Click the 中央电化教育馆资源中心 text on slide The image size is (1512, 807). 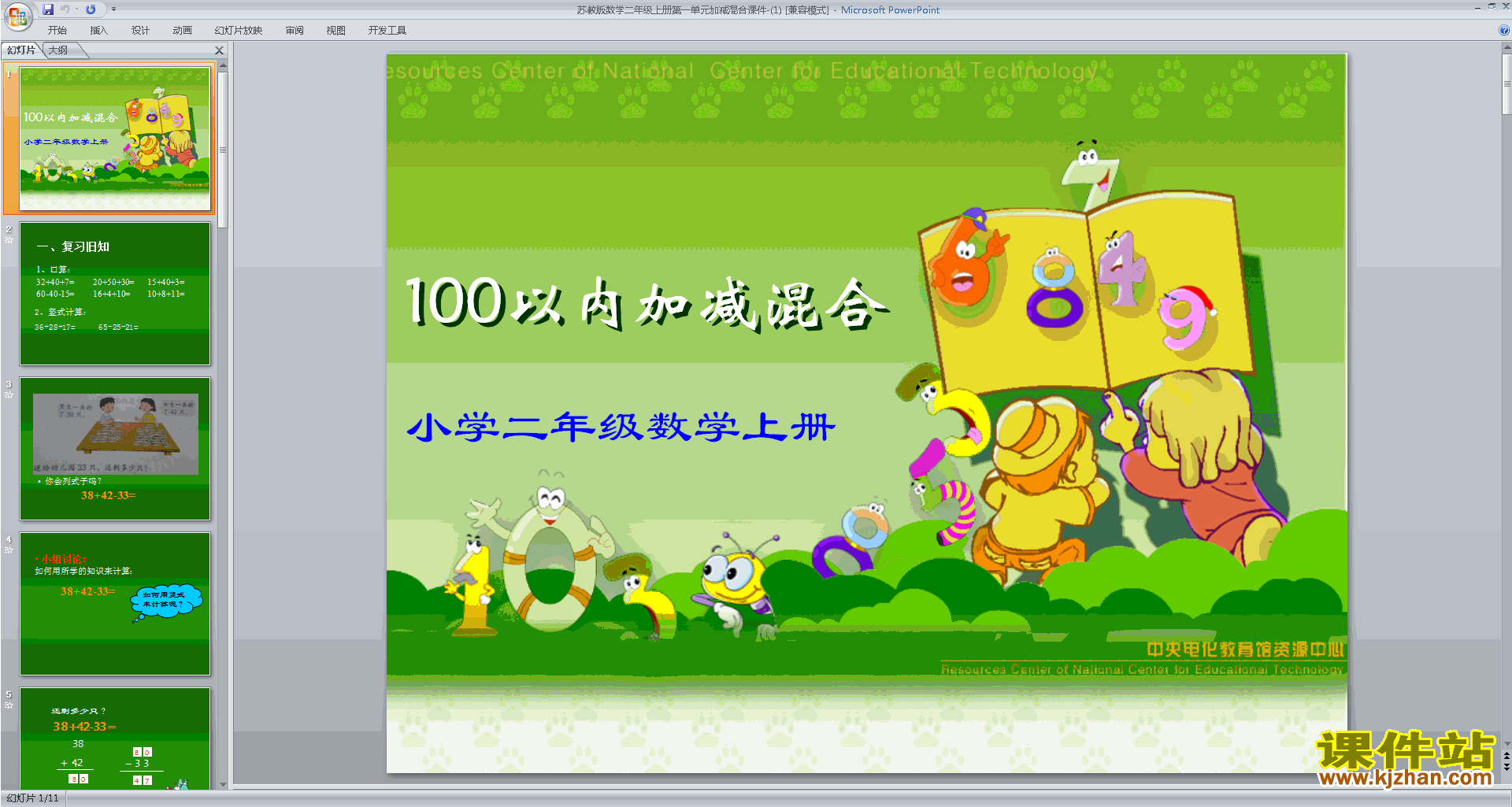1245,650
